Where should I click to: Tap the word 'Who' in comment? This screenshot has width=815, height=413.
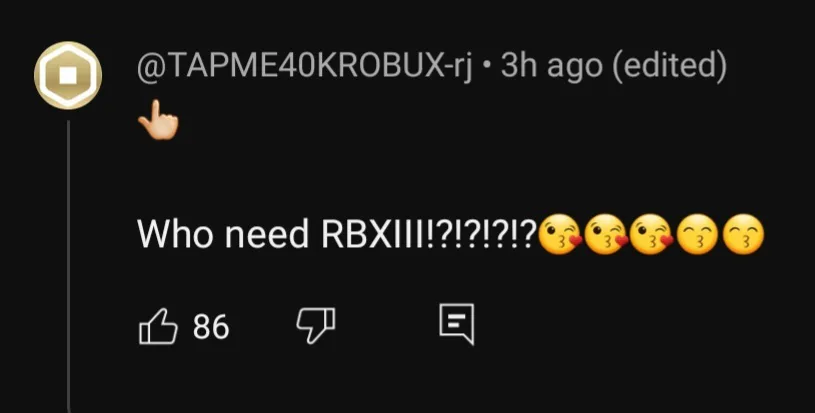175,234
